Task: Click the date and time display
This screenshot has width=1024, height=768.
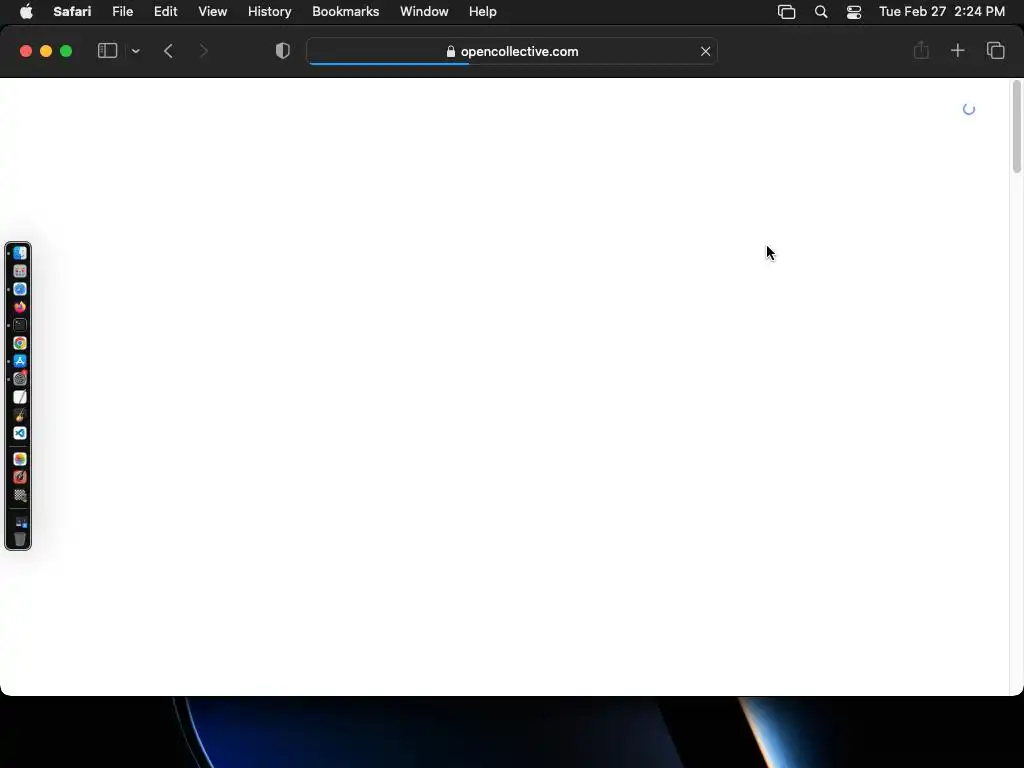Action: (942, 12)
